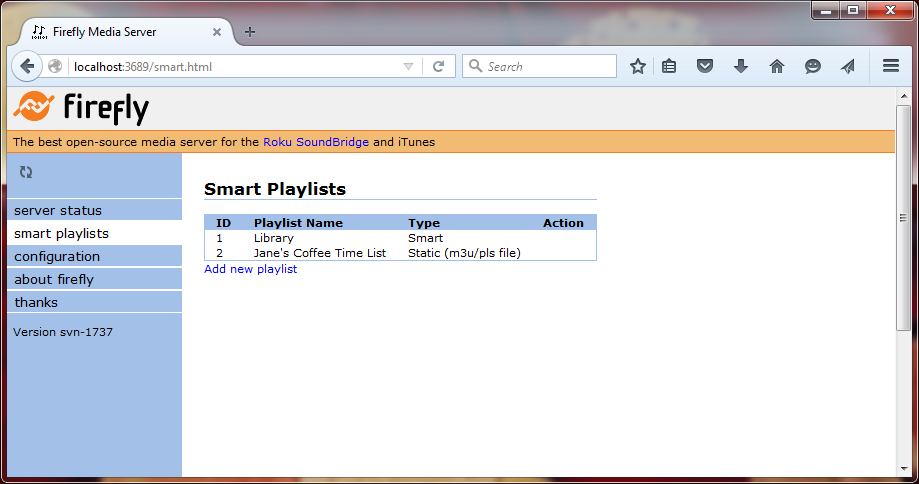Go to the browser Home icon
919x484 pixels.
[776, 66]
